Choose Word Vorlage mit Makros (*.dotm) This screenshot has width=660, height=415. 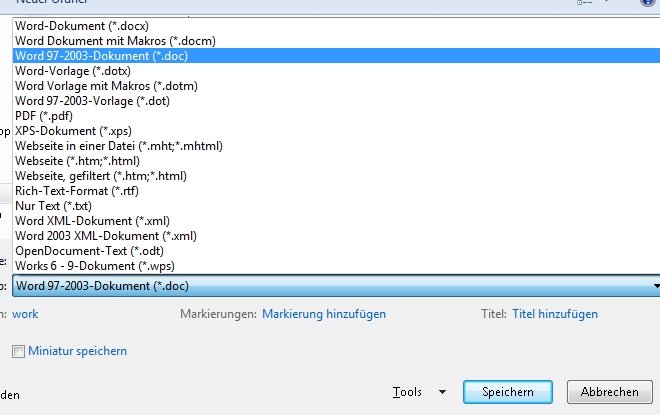pyautogui.click(x=336, y=86)
